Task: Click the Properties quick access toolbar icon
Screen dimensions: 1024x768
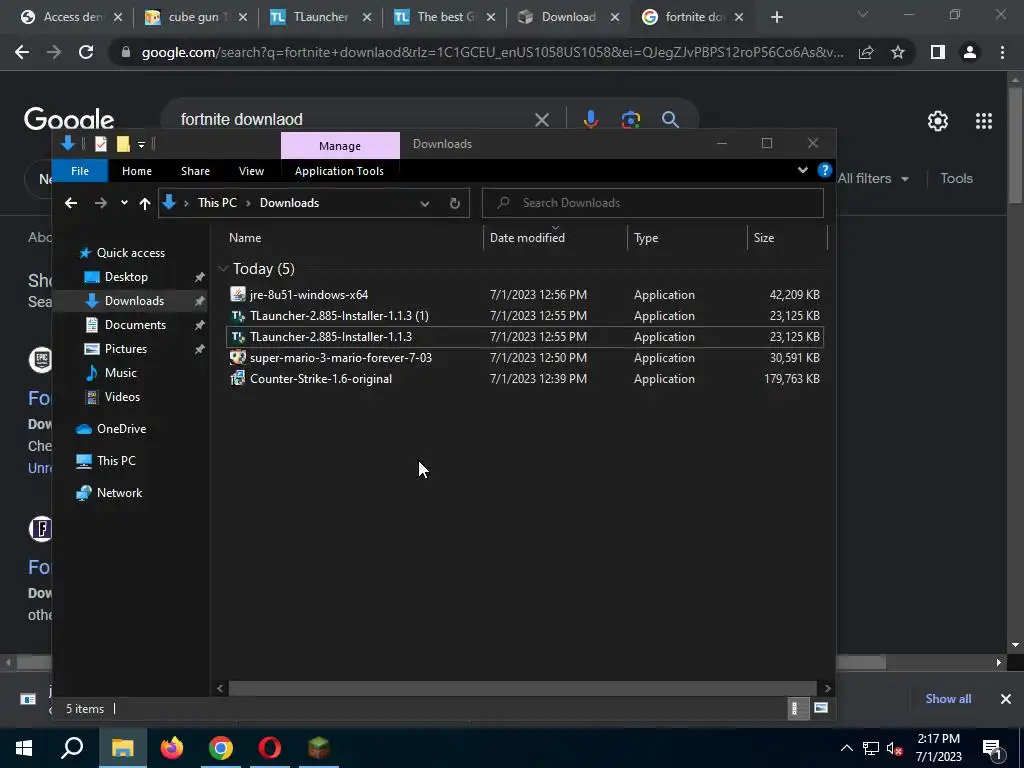Action: 101,144
